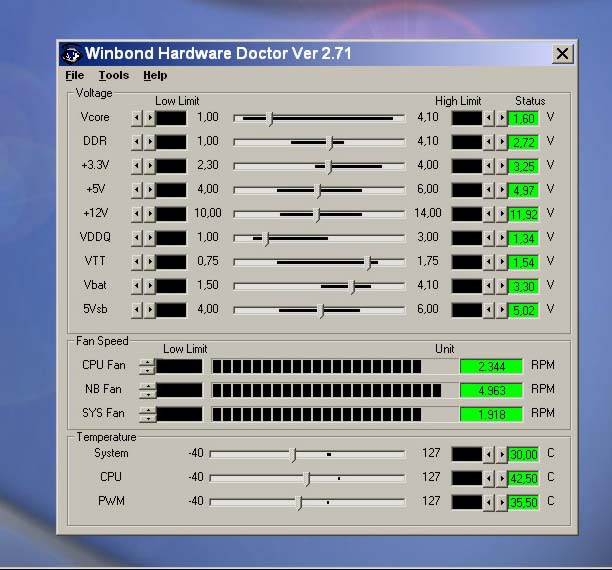The image size is (612, 570).
Task: Decrease VDDQ high limit with left arrow
Action: (x=488, y=238)
